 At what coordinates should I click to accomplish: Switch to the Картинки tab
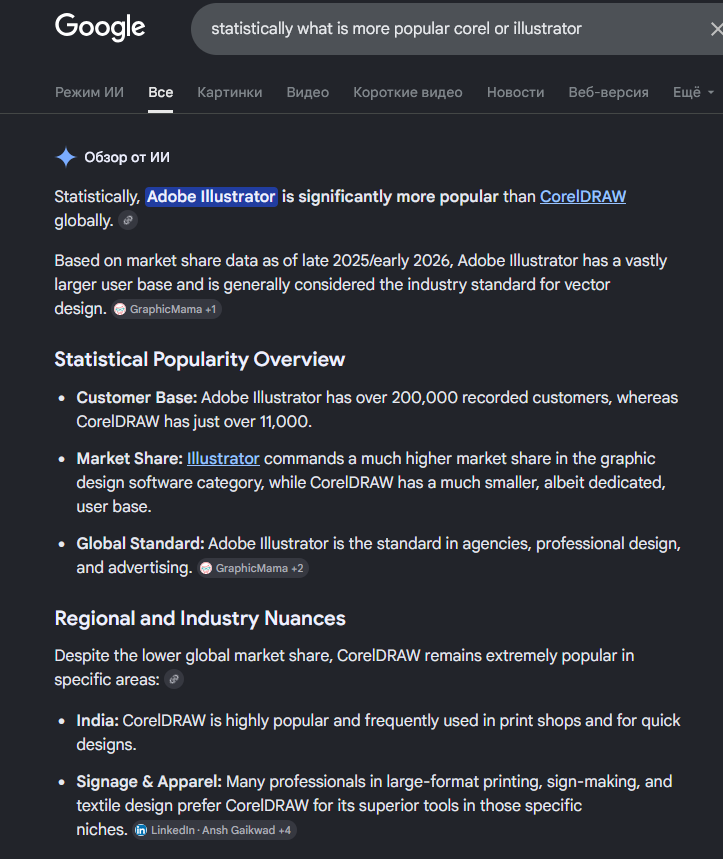pos(229,92)
